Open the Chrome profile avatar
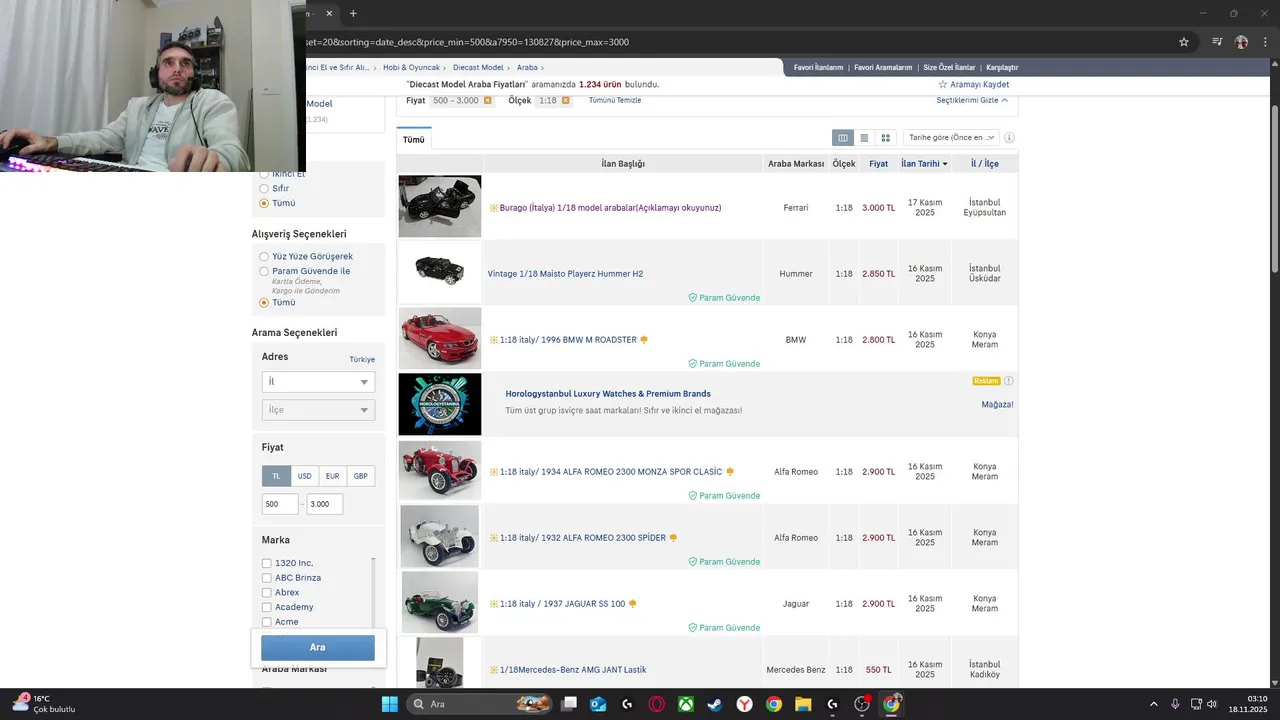This screenshot has height=720, width=1280. pyautogui.click(x=1241, y=42)
